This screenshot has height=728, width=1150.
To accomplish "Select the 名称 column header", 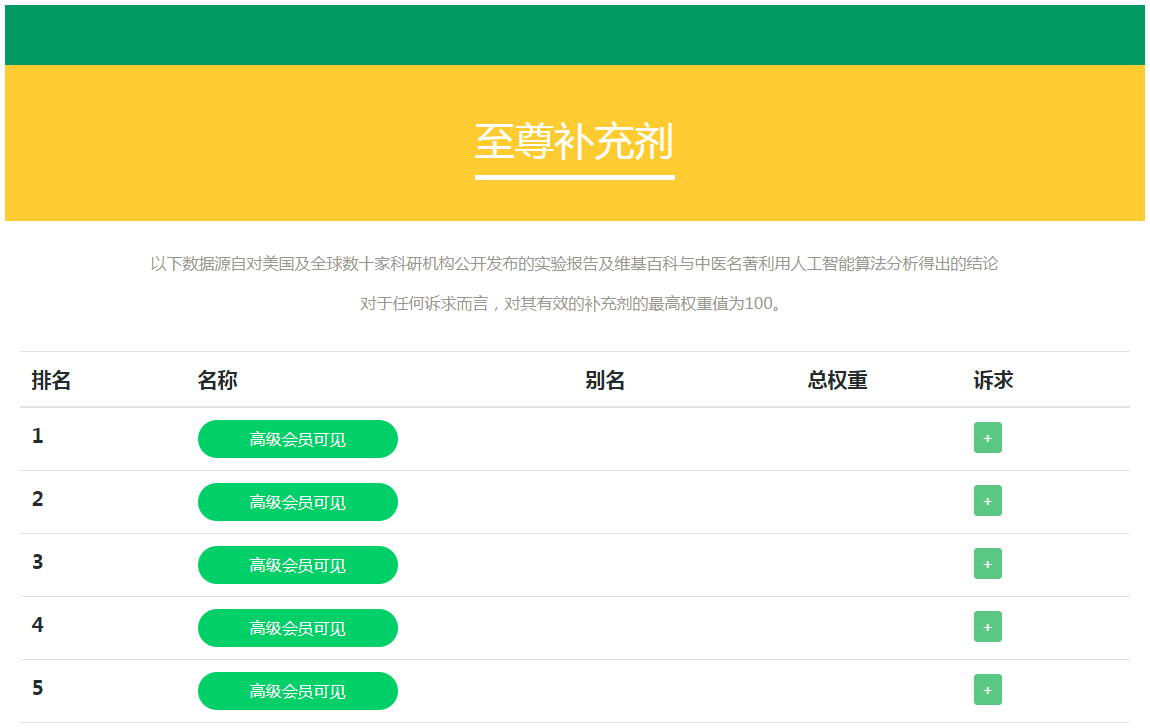I will (x=217, y=380).
